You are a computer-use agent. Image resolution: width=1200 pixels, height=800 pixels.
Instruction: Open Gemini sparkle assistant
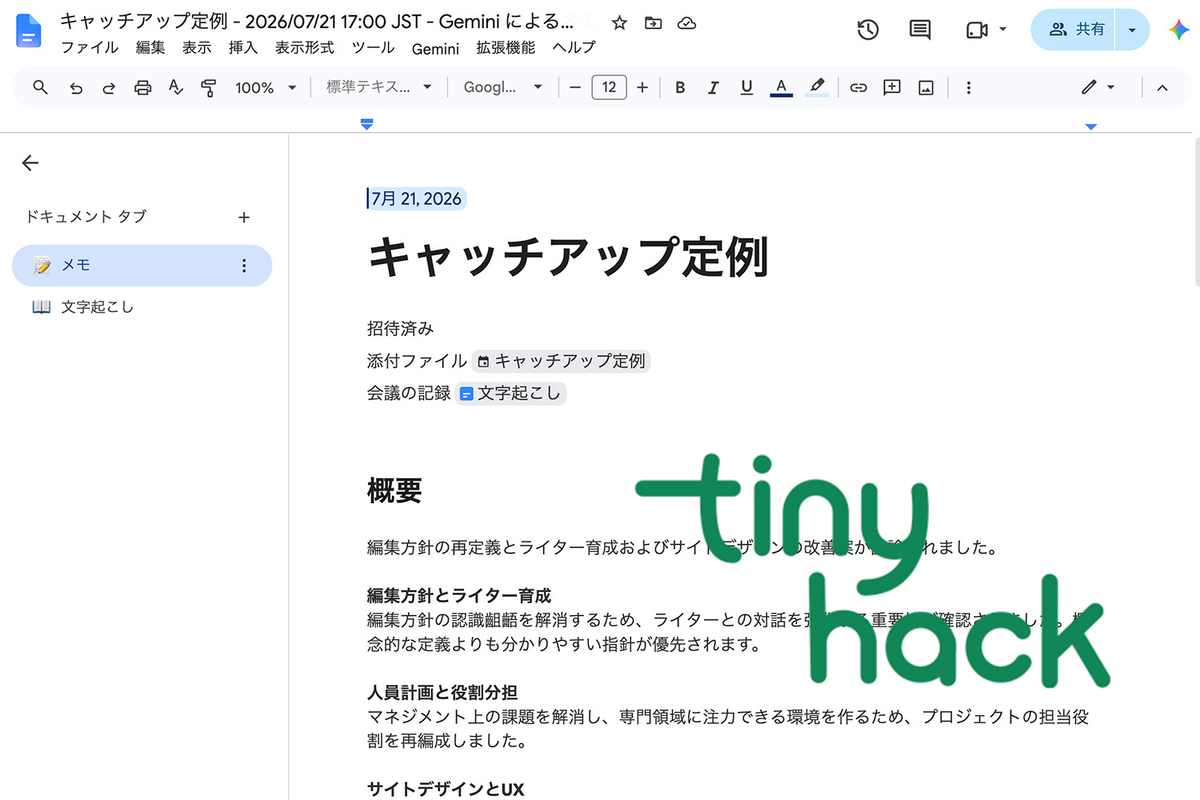point(1178,30)
